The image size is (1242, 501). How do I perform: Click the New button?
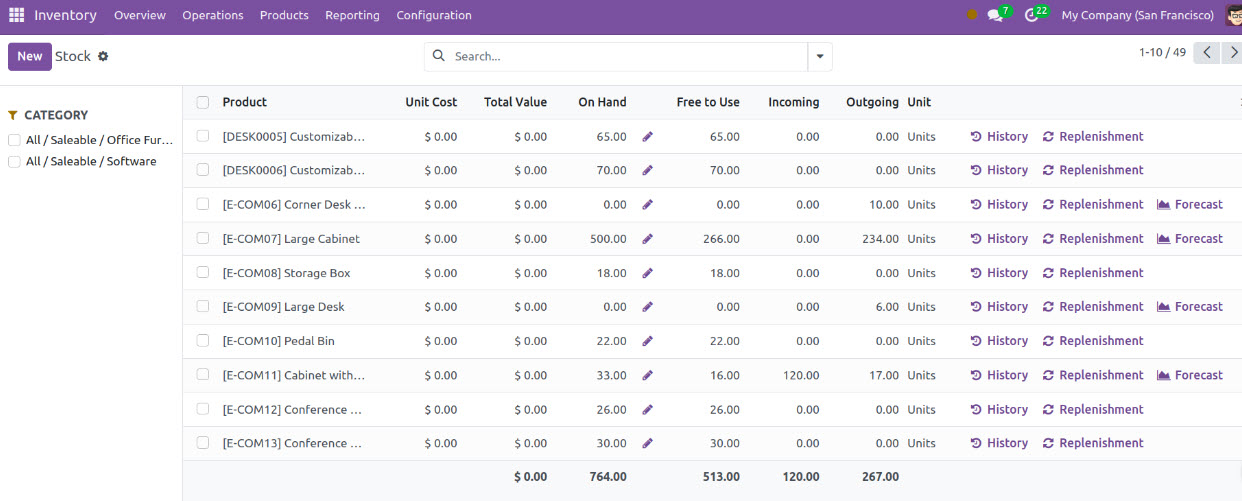pos(30,57)
